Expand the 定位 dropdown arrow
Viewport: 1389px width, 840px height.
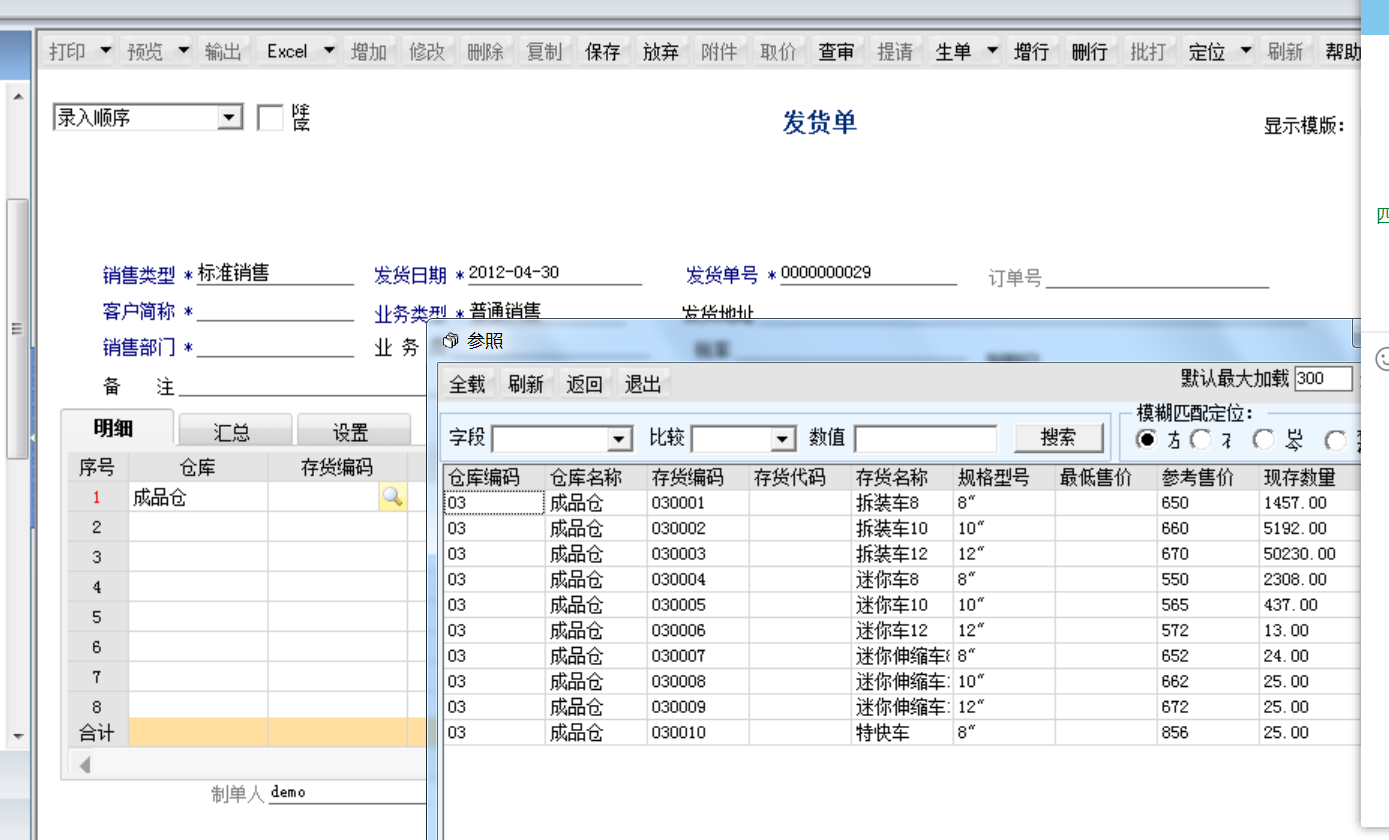click(1245, 51)
